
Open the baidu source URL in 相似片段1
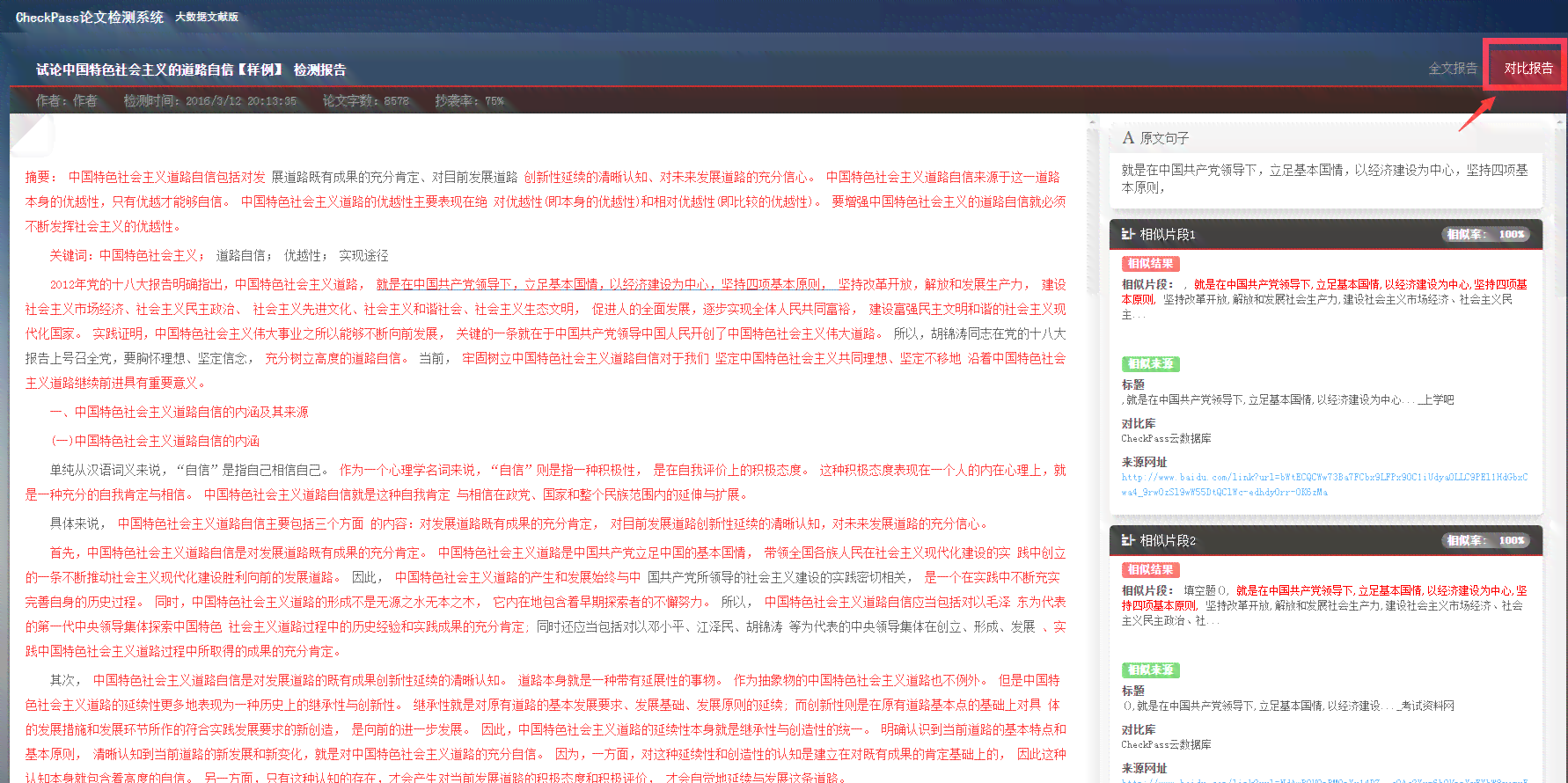coord(1324,485)
